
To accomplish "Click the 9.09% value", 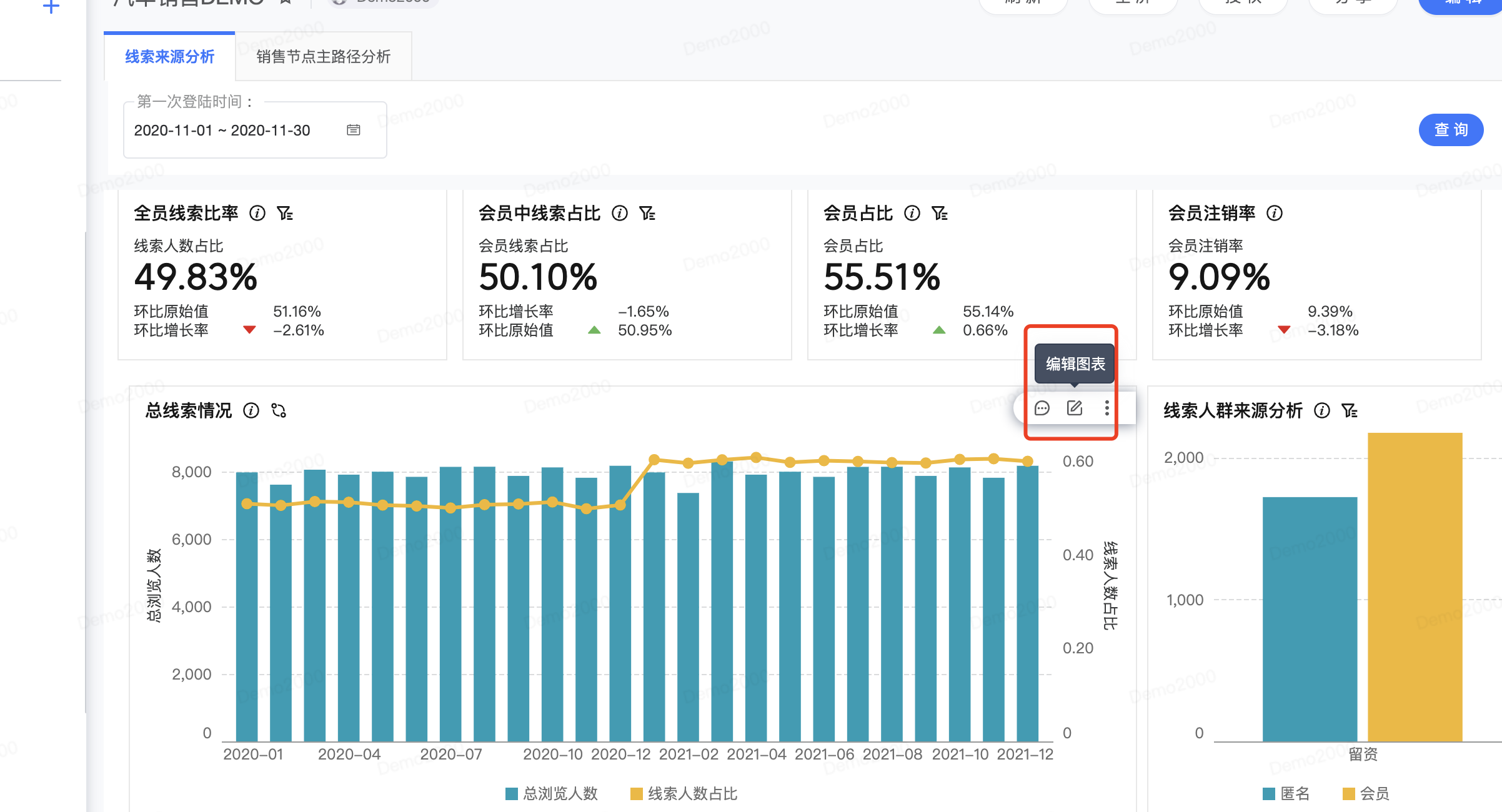I will (1220, 277).
